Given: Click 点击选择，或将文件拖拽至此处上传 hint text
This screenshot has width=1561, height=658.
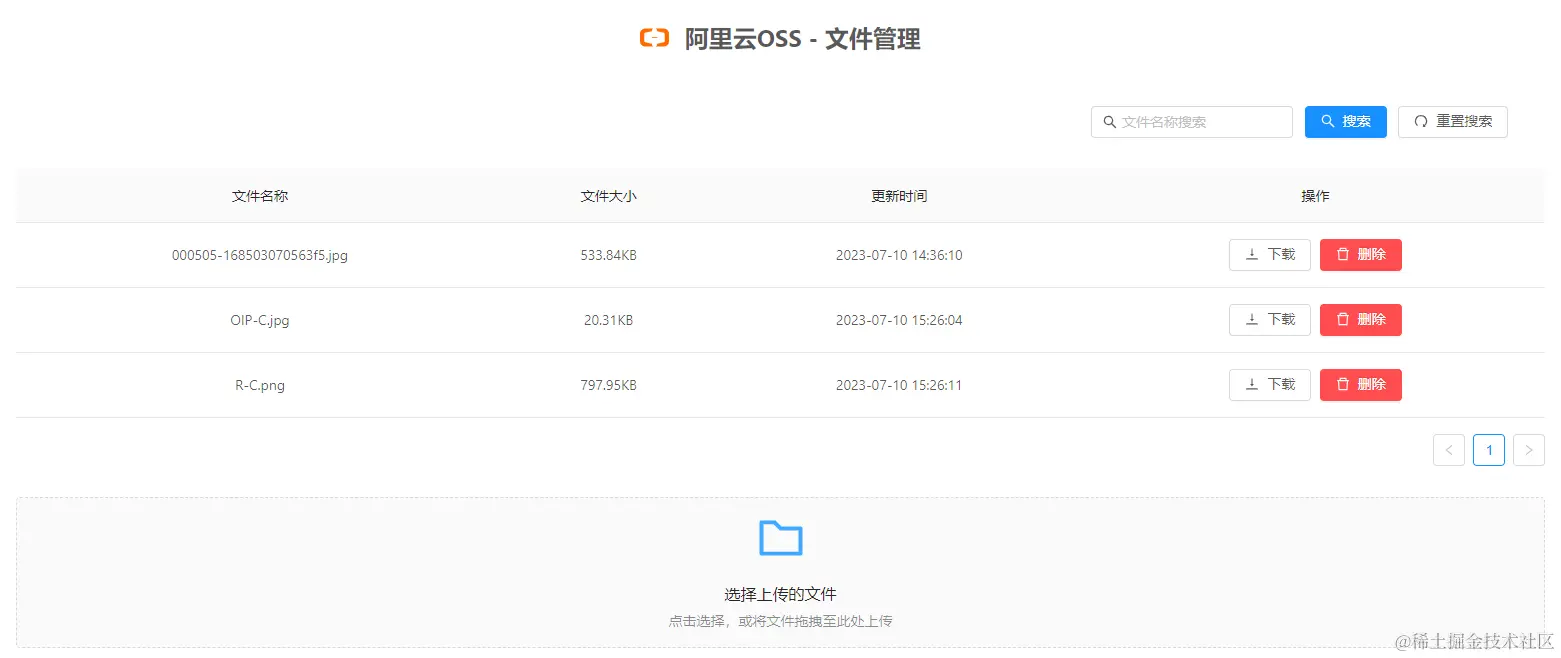Looking at the screenshot, I should 780,621.
